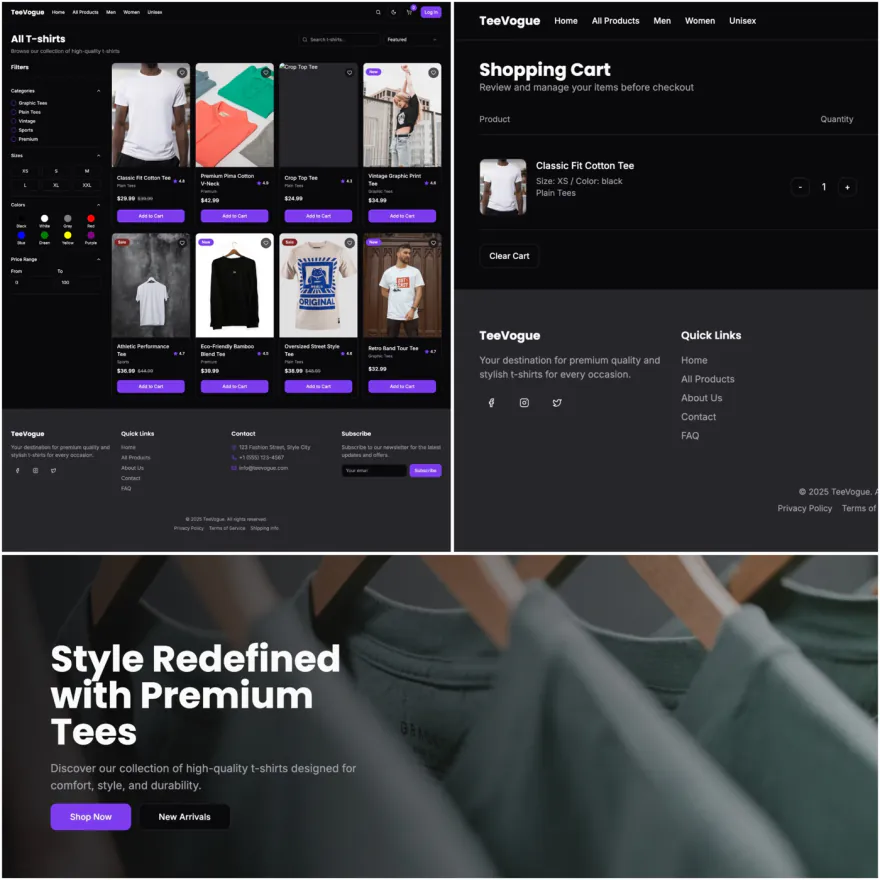Pick the White color swatch
Screen dimensions: 880x880
(x=44, y=218)
